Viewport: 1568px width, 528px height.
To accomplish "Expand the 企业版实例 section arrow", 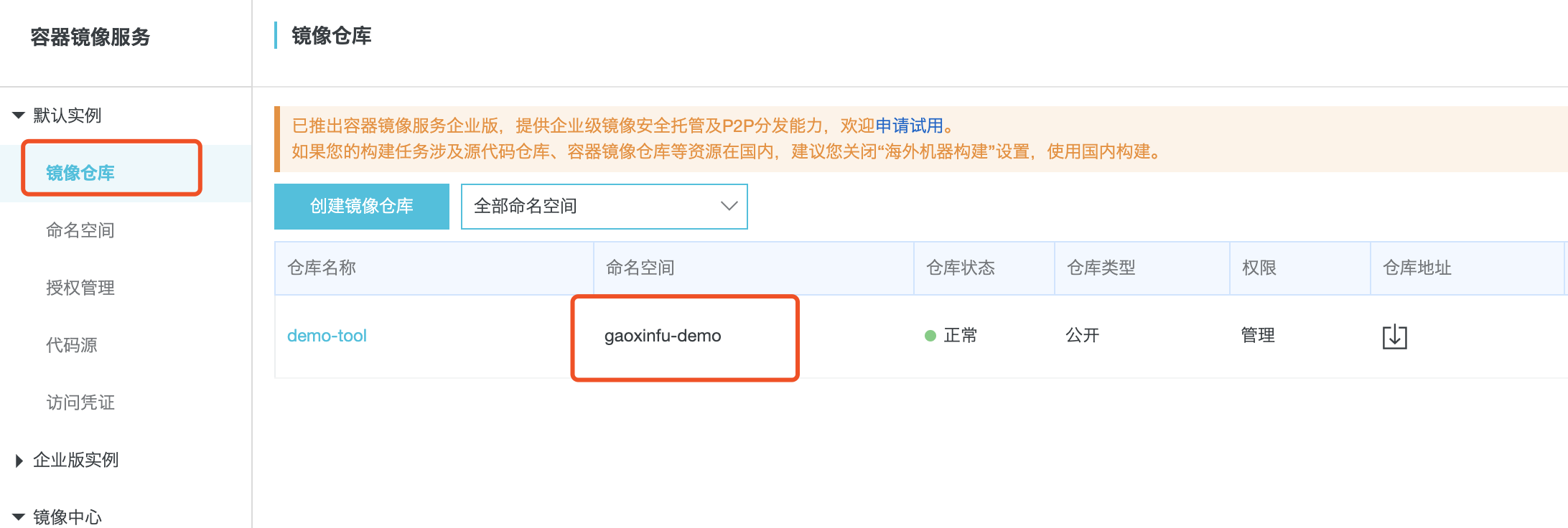I will 17,460.
